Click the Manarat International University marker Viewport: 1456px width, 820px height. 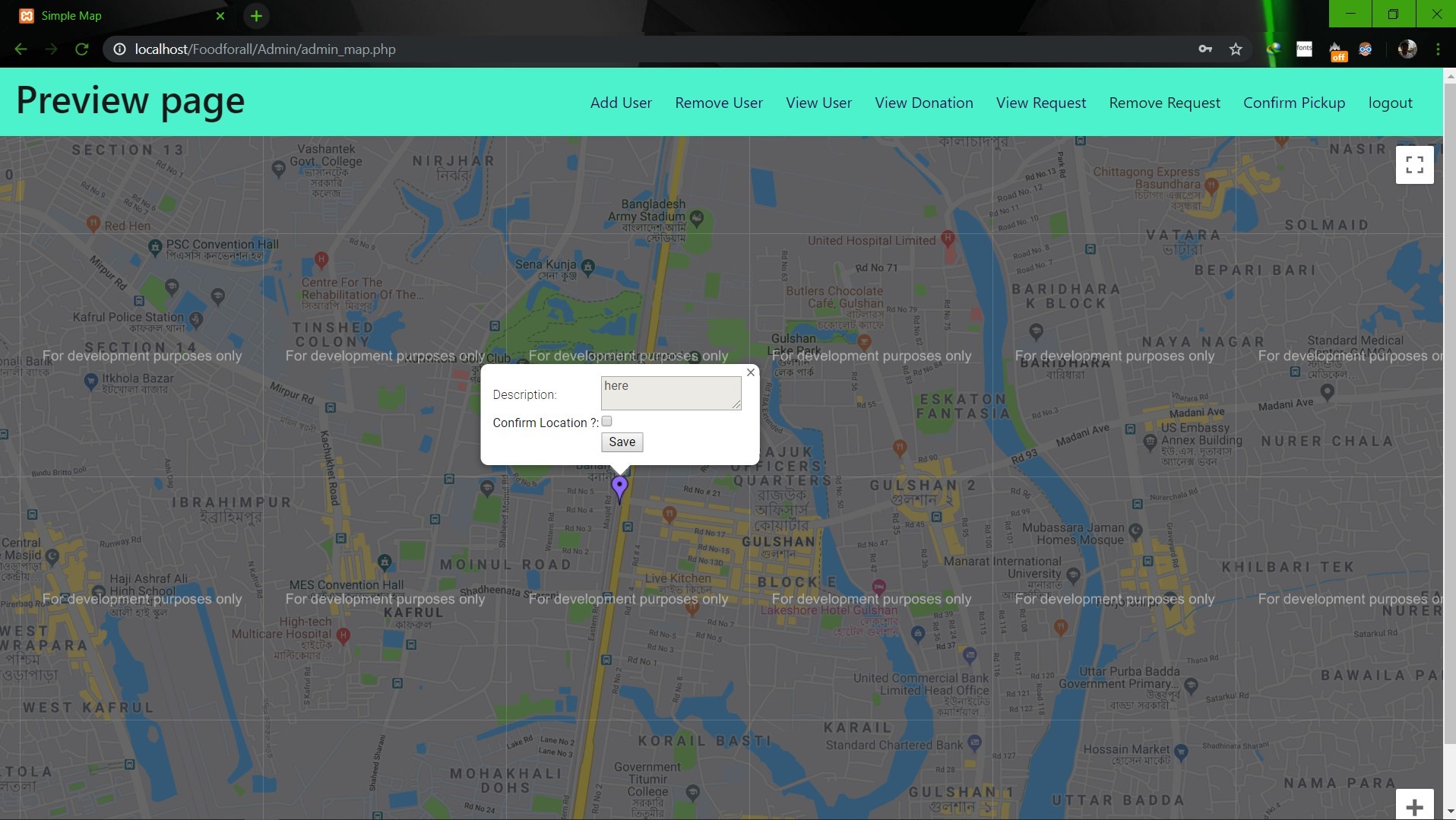click(x=1073, y=575)
